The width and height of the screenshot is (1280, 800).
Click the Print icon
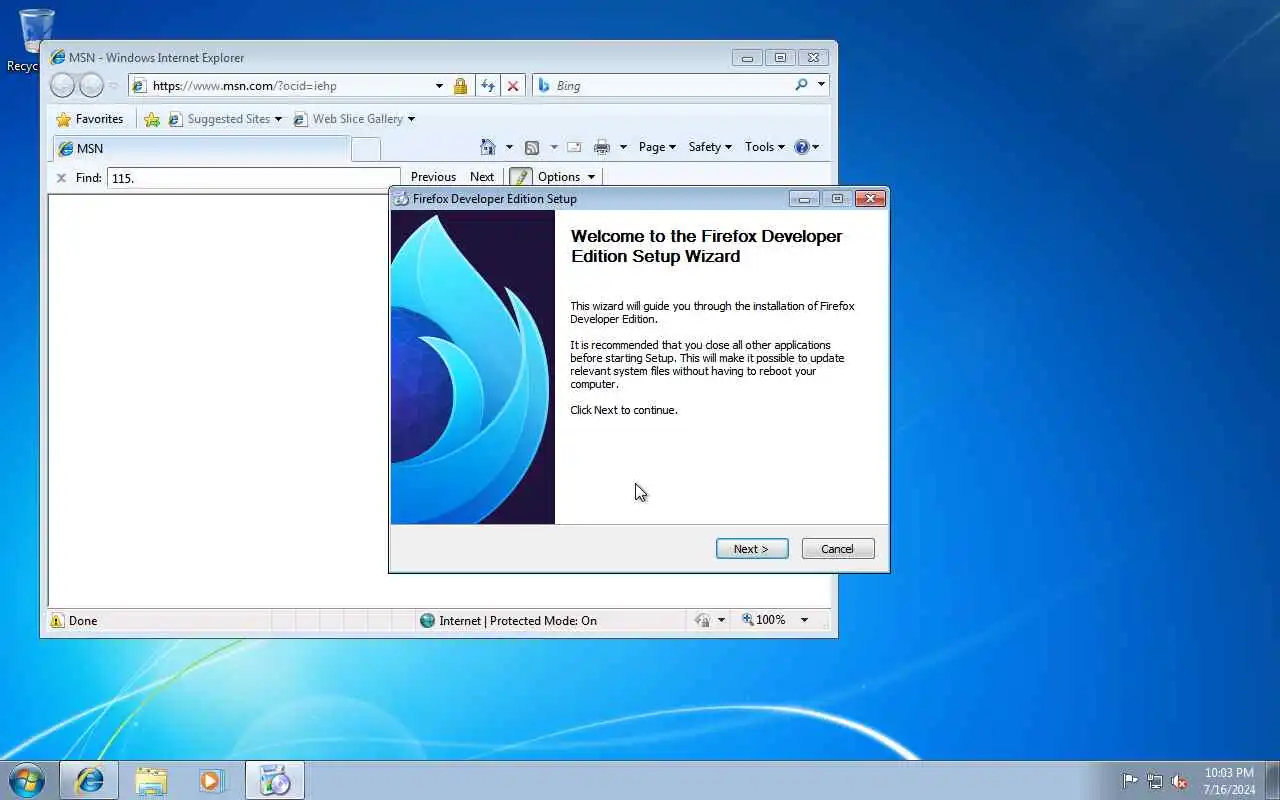tap(602, 147)
